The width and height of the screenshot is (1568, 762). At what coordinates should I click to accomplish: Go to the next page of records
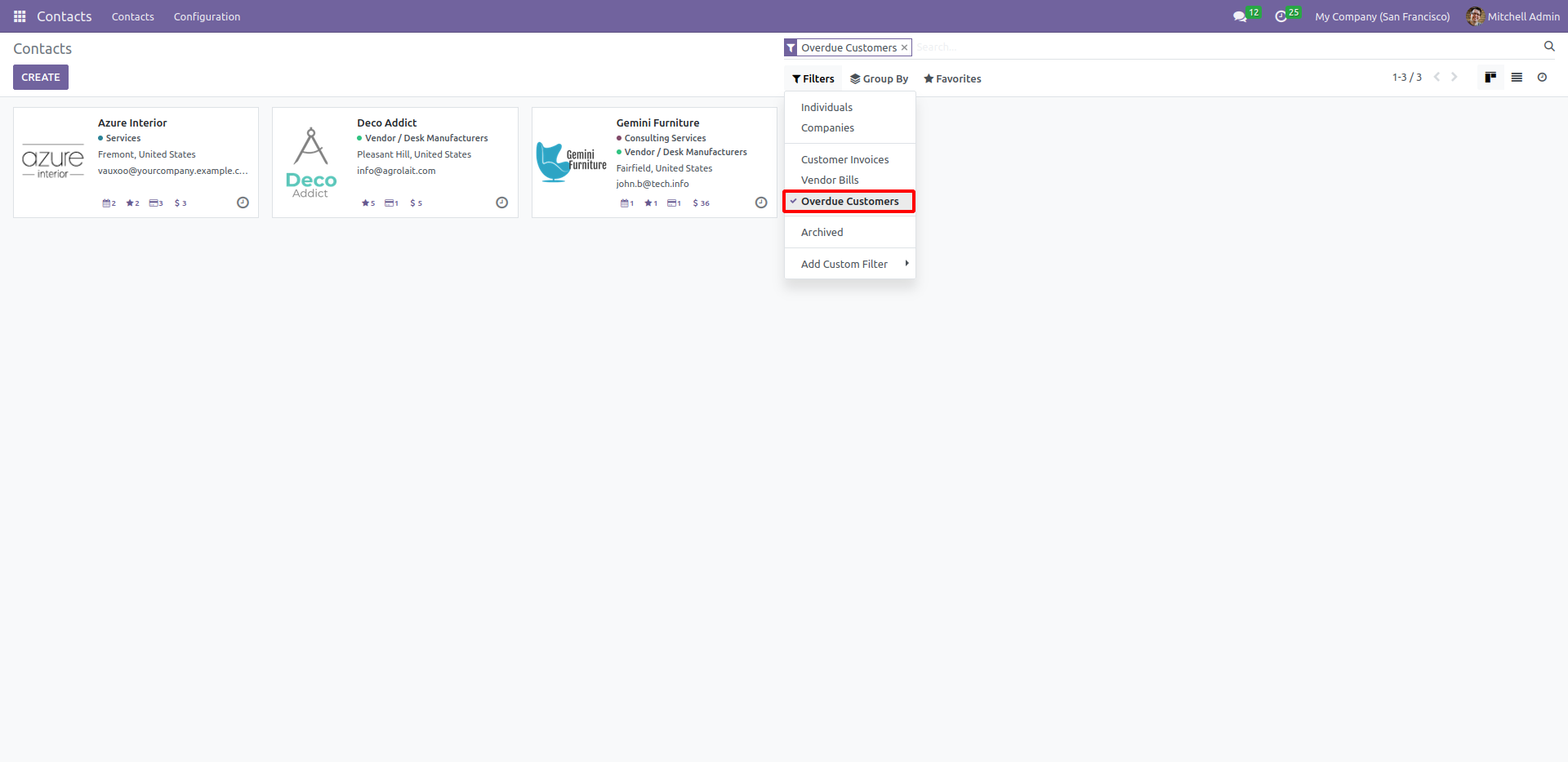click(x=1454, y=78)
